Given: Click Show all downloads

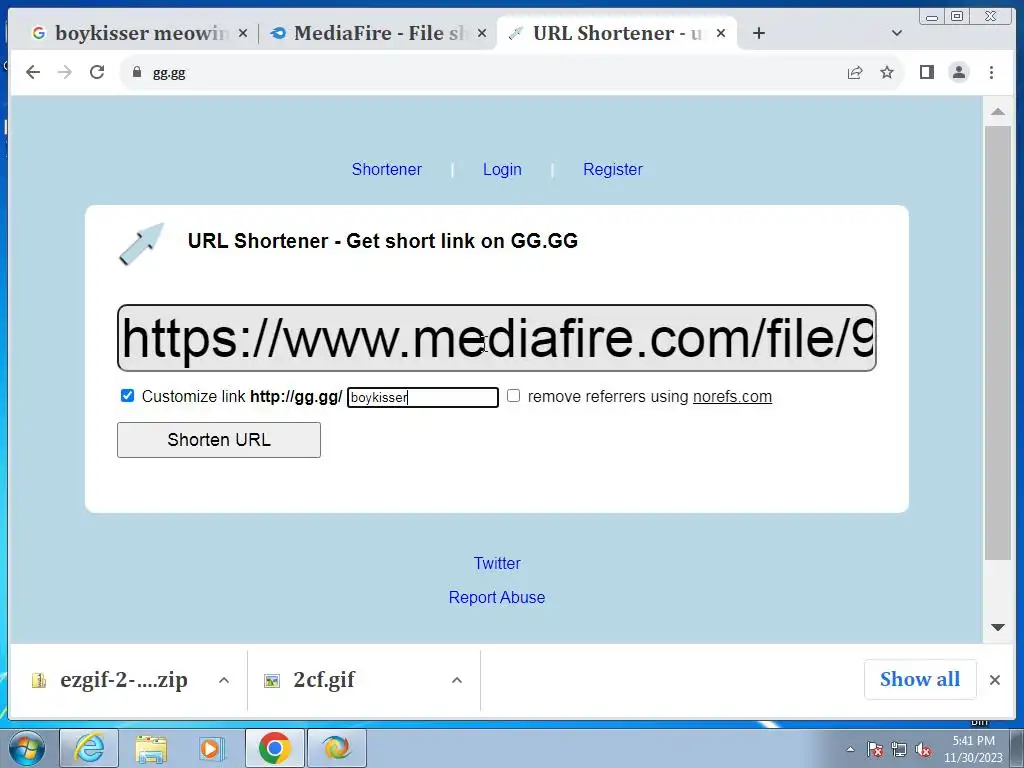Looking at the screenshot, I should coord(920,679).
